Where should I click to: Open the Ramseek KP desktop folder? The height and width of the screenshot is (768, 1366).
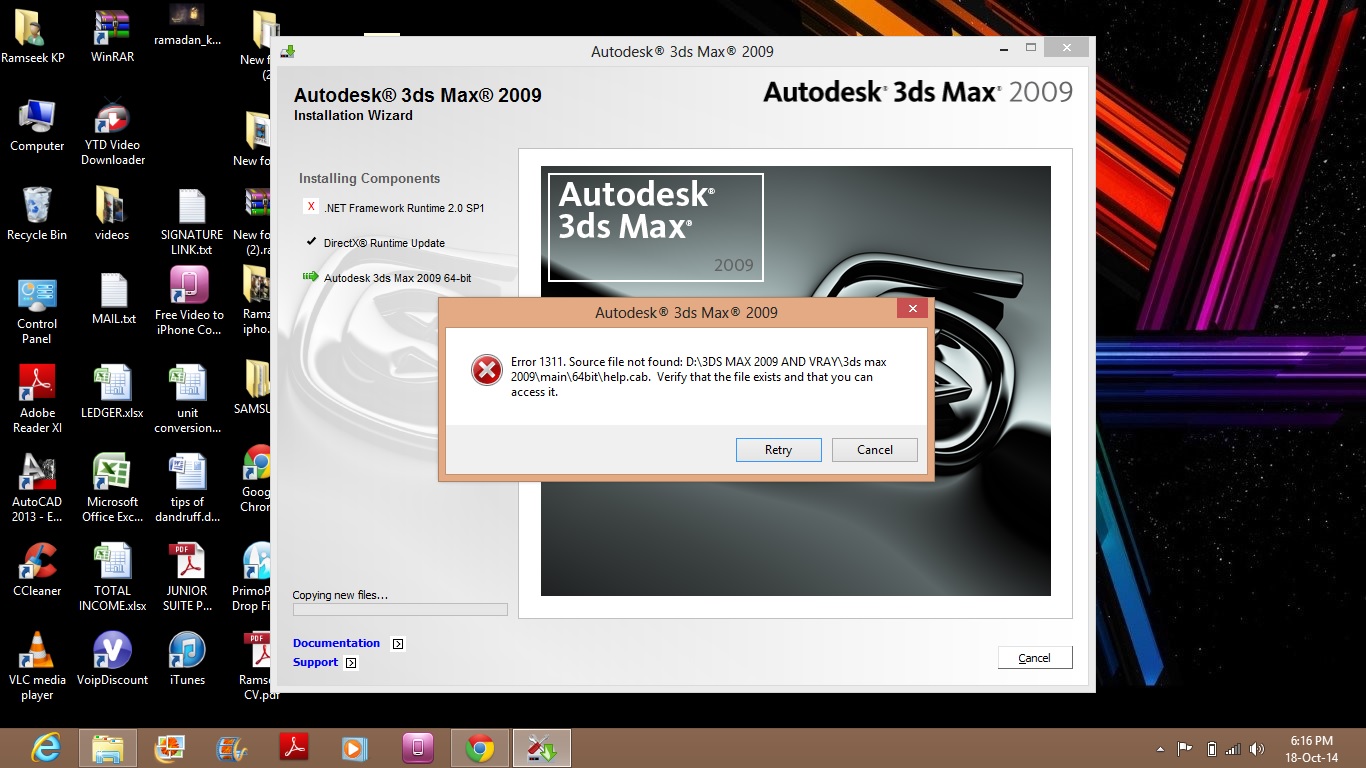(x=33, y=36)
